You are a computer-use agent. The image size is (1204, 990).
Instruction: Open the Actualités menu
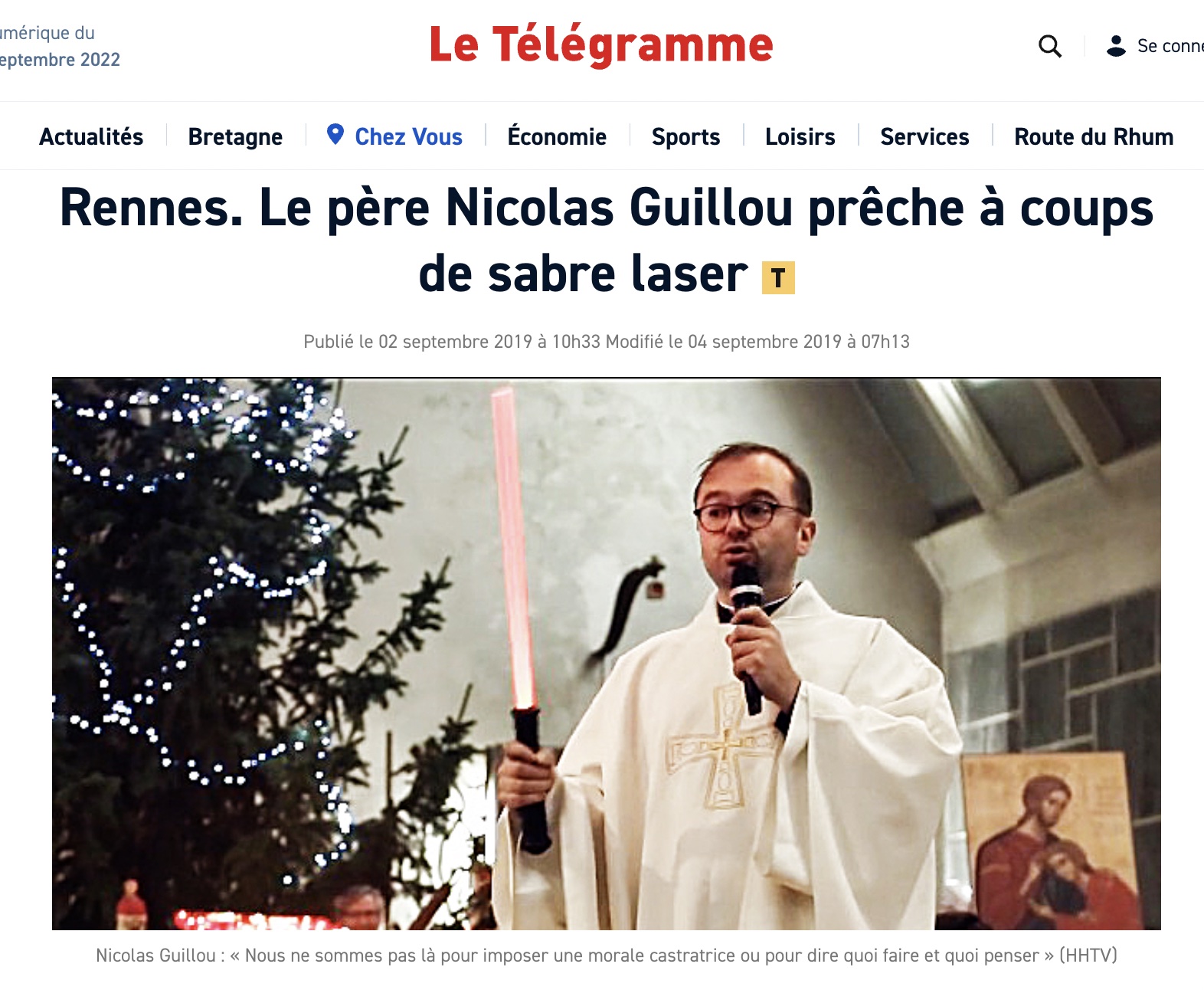tap(91, 136)
